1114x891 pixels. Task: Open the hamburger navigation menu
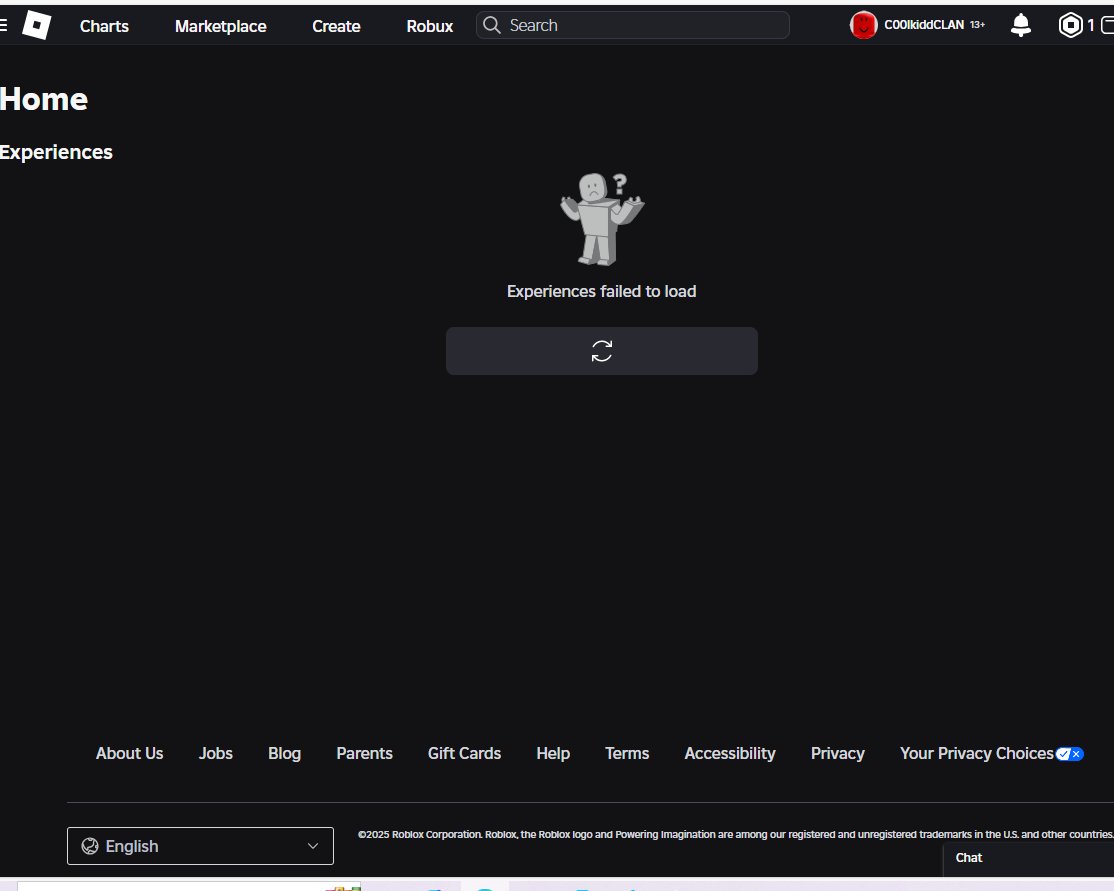3,26
